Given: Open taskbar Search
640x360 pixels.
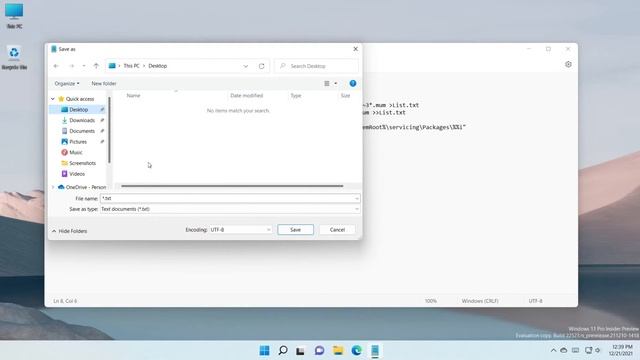Looking at the screenshot, I should (282, 350).
